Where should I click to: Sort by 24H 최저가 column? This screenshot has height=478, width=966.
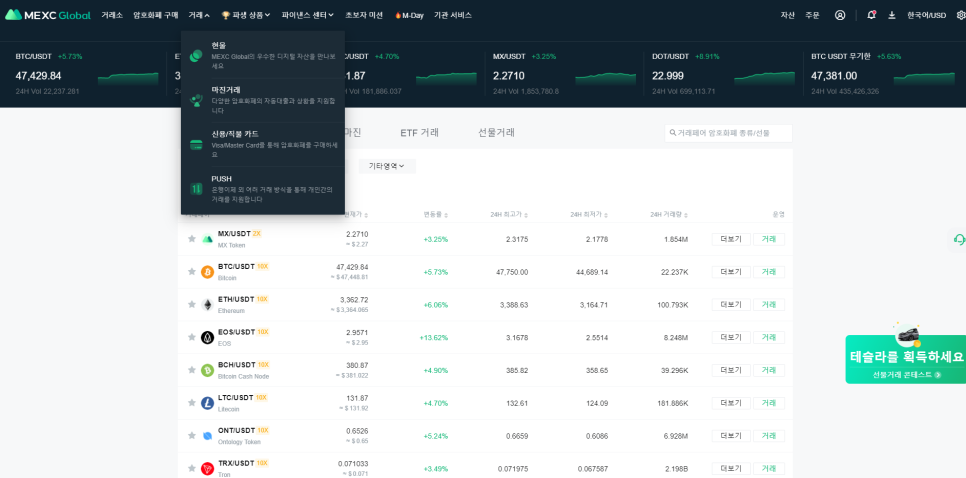coord(589,214)
